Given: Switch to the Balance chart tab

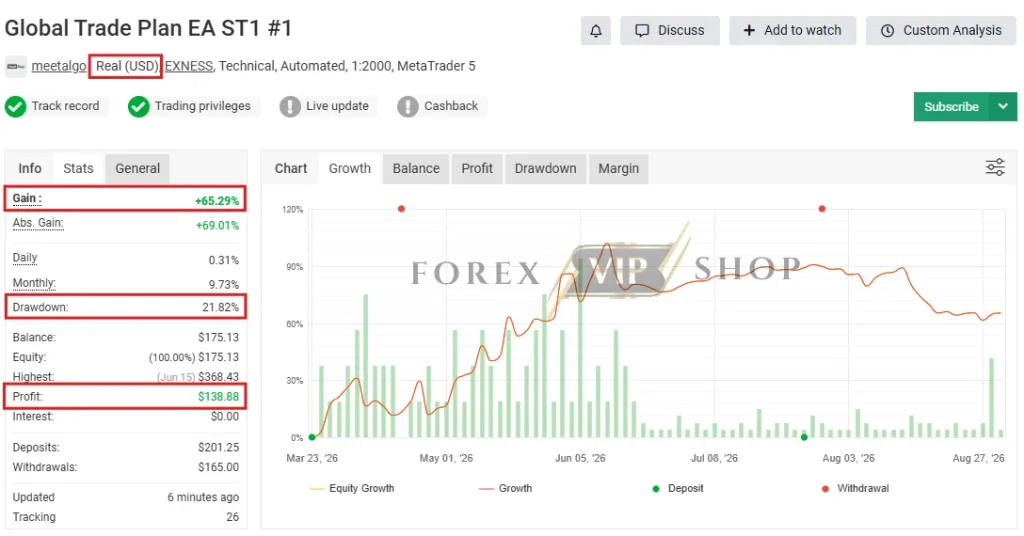Looking at the screenshot, I should click(x=416, y=168).
